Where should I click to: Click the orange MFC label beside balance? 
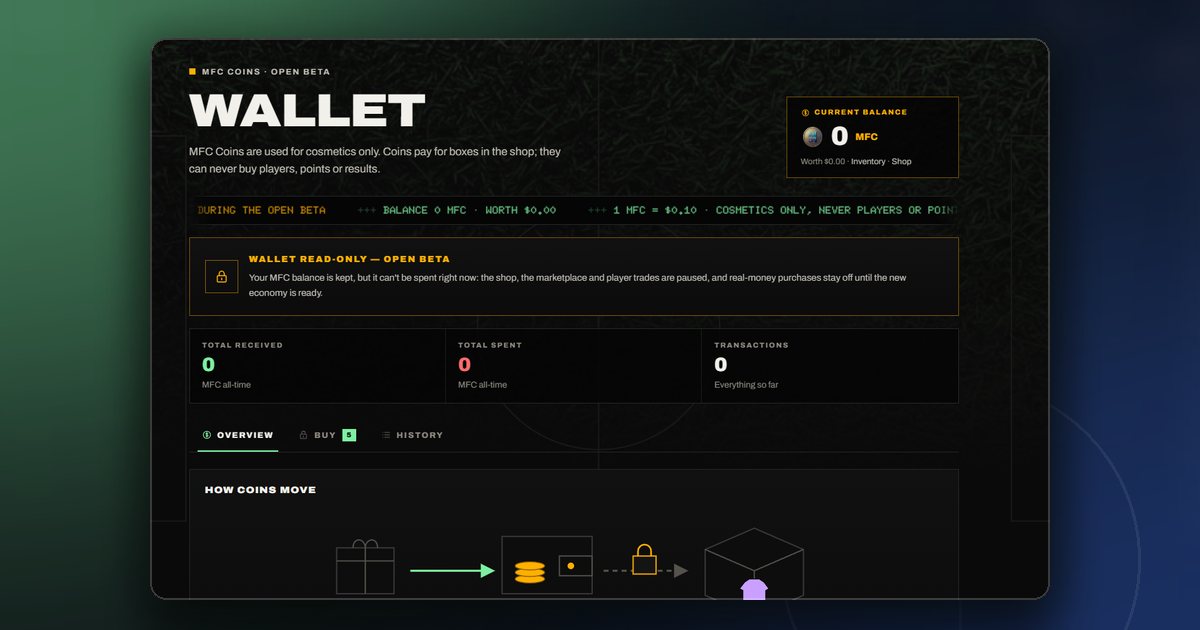(x=866, y=137)
